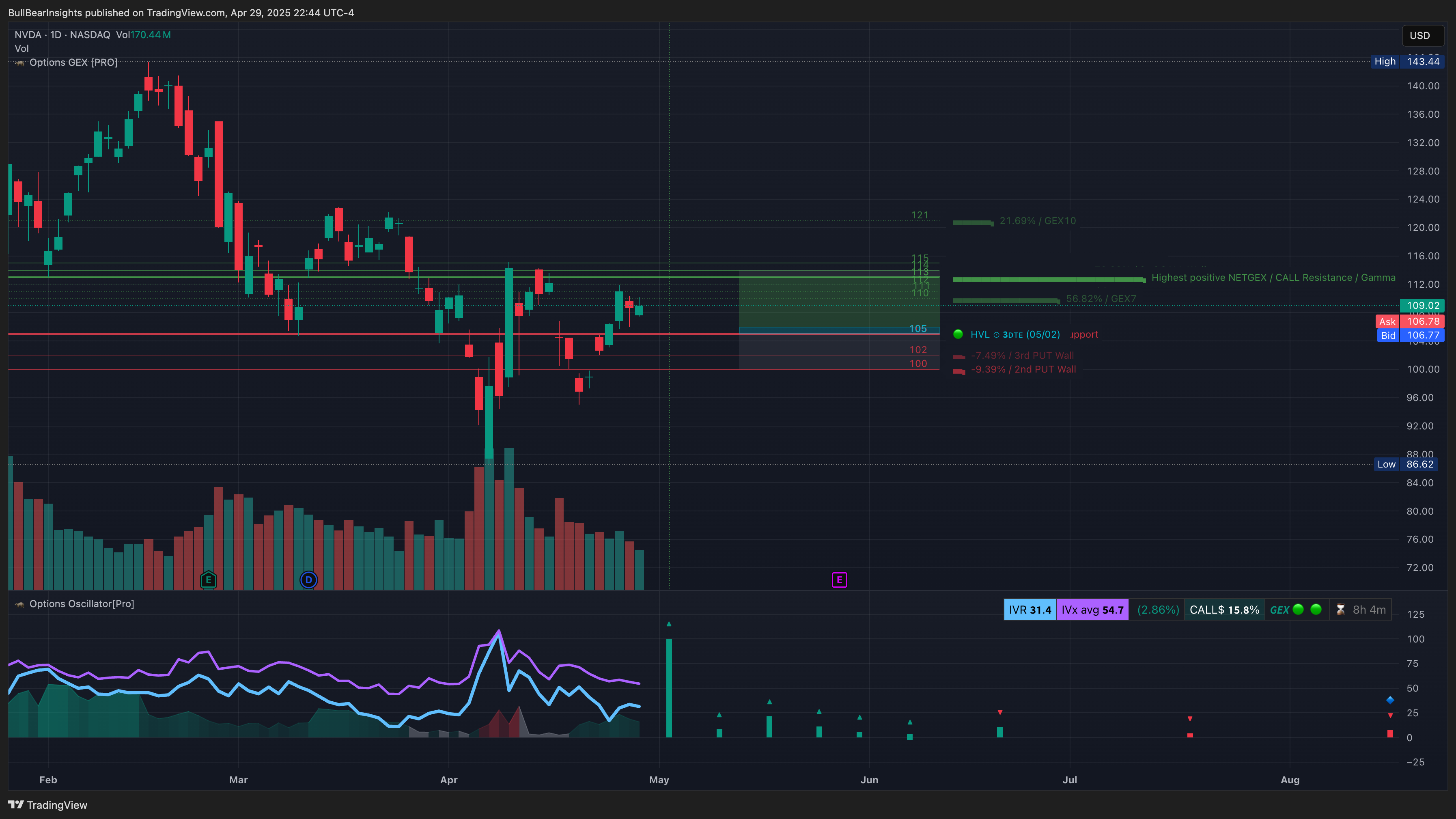Click the Highest positive NETGEX CALL Resistance label
Viewport: 1456px width, 819px height.
1273,278
